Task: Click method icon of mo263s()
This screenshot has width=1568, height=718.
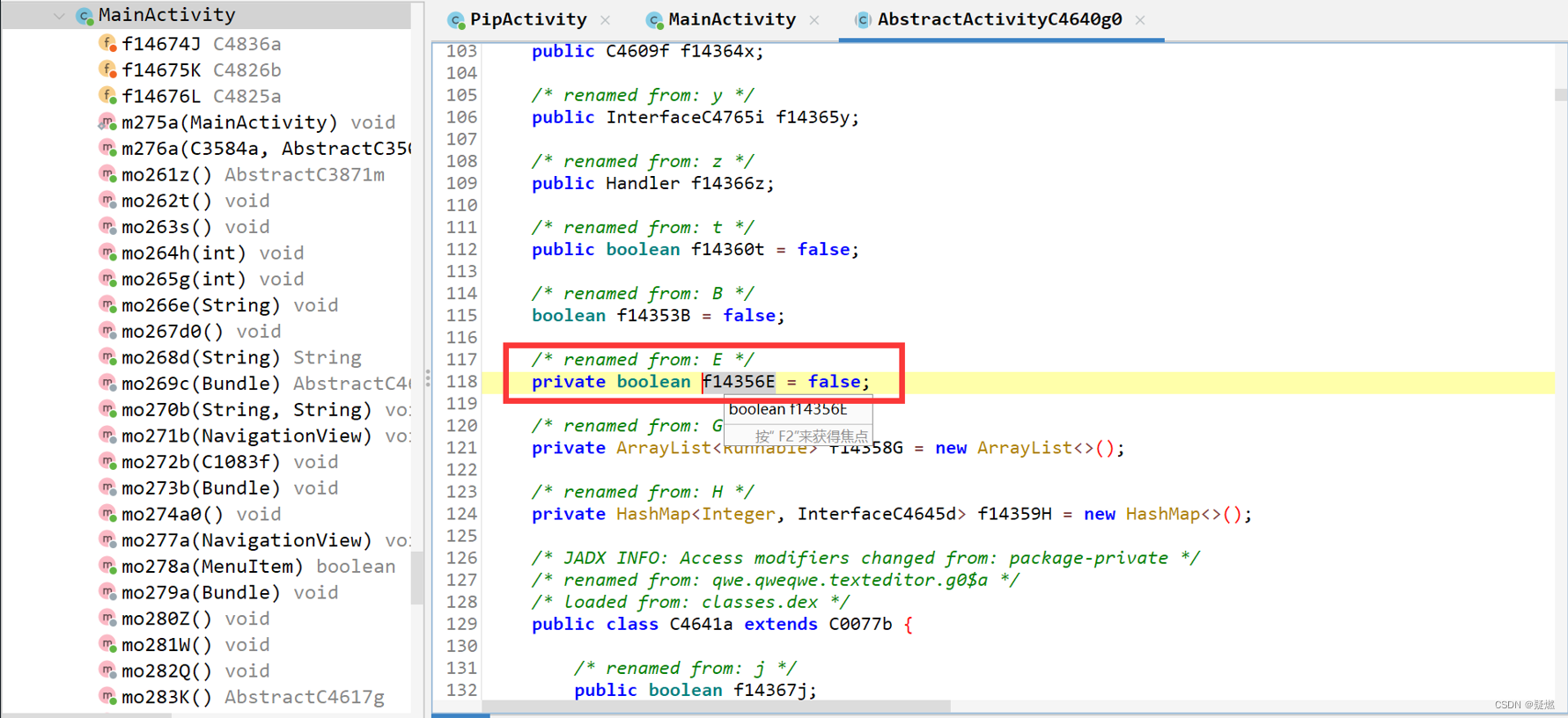Action: tap(107, 226)
